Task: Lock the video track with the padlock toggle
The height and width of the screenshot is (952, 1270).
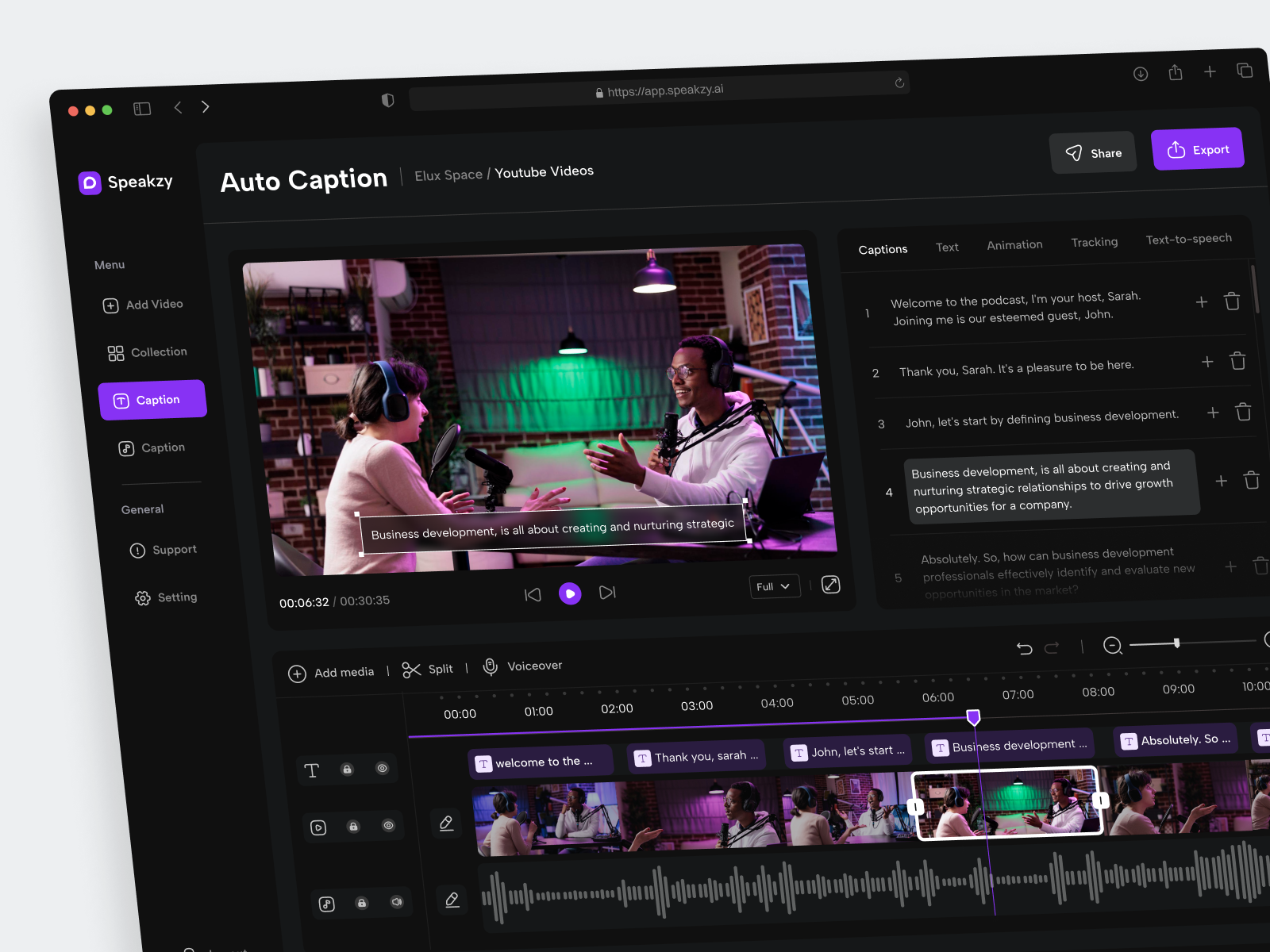Action: tap(353, 826)
